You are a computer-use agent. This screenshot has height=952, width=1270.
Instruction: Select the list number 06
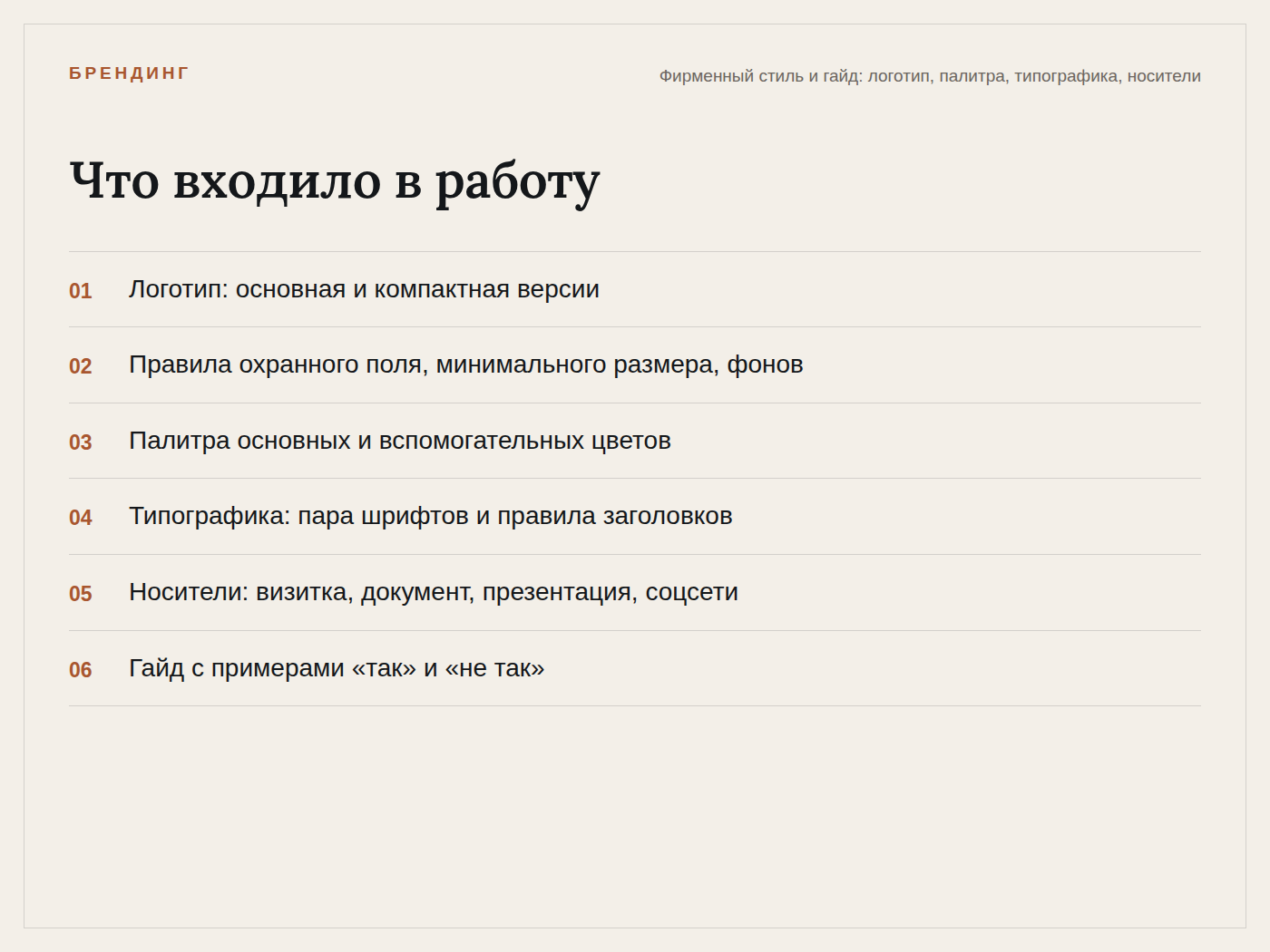coord(81,670)
